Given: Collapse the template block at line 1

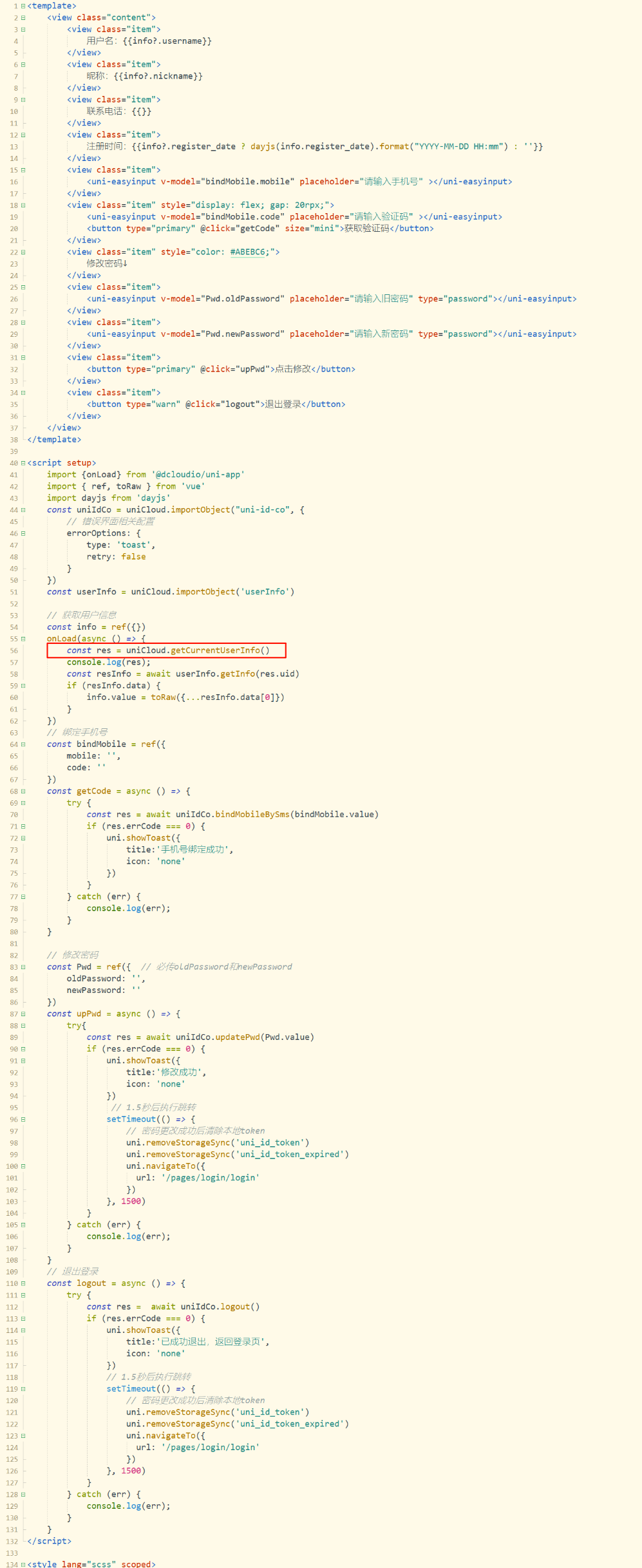Looking at the screenshot, I should tap(23, 6).
